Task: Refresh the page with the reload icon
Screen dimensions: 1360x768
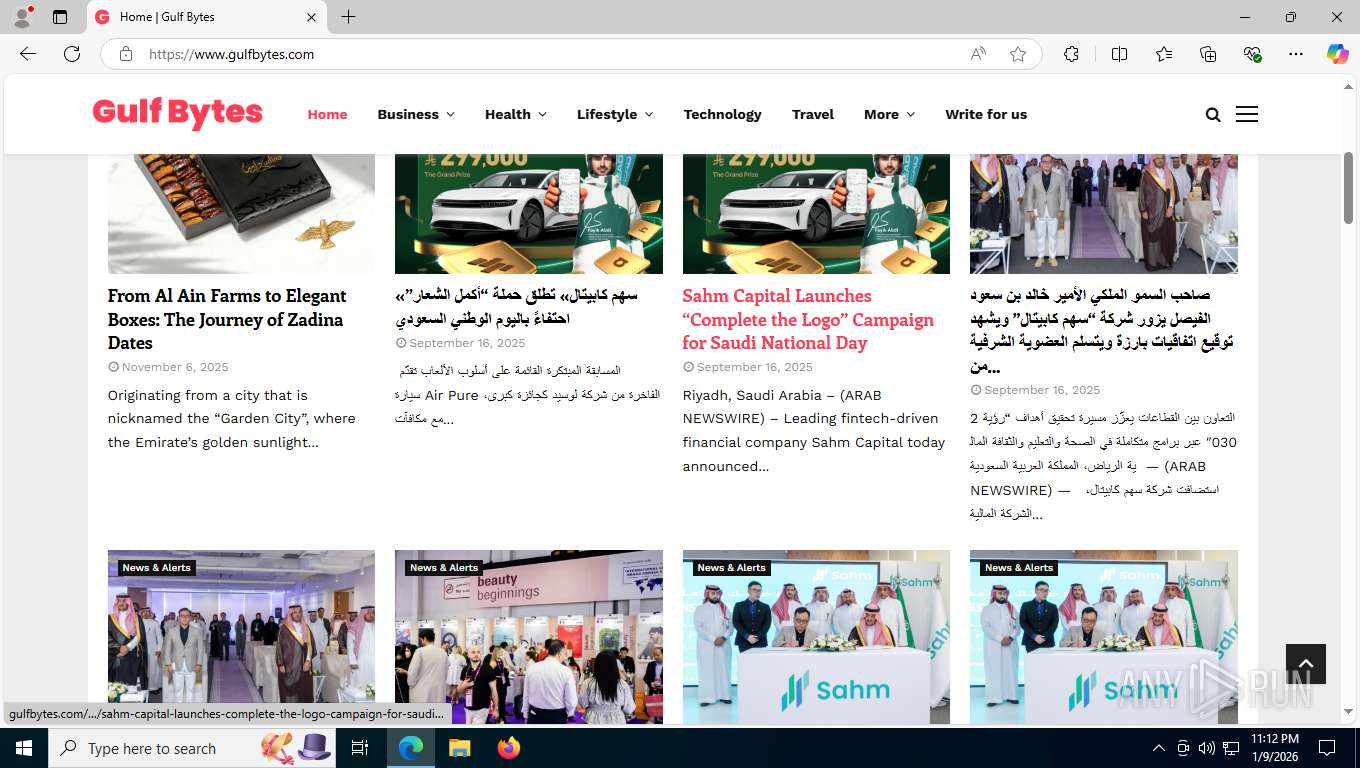Action: pyautogui.click(x=72, y=54)
